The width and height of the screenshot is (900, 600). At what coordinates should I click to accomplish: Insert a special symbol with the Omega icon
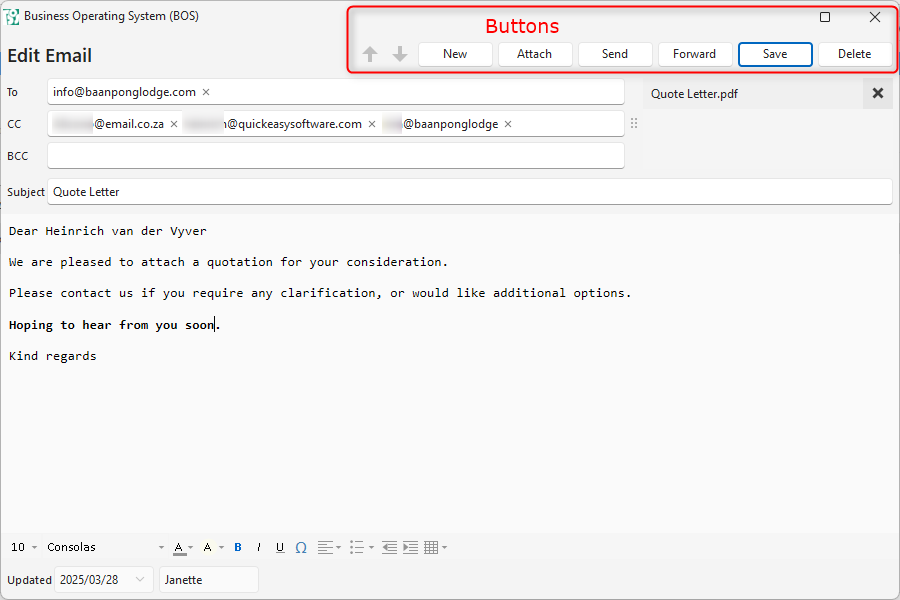(x=301, y=548)
